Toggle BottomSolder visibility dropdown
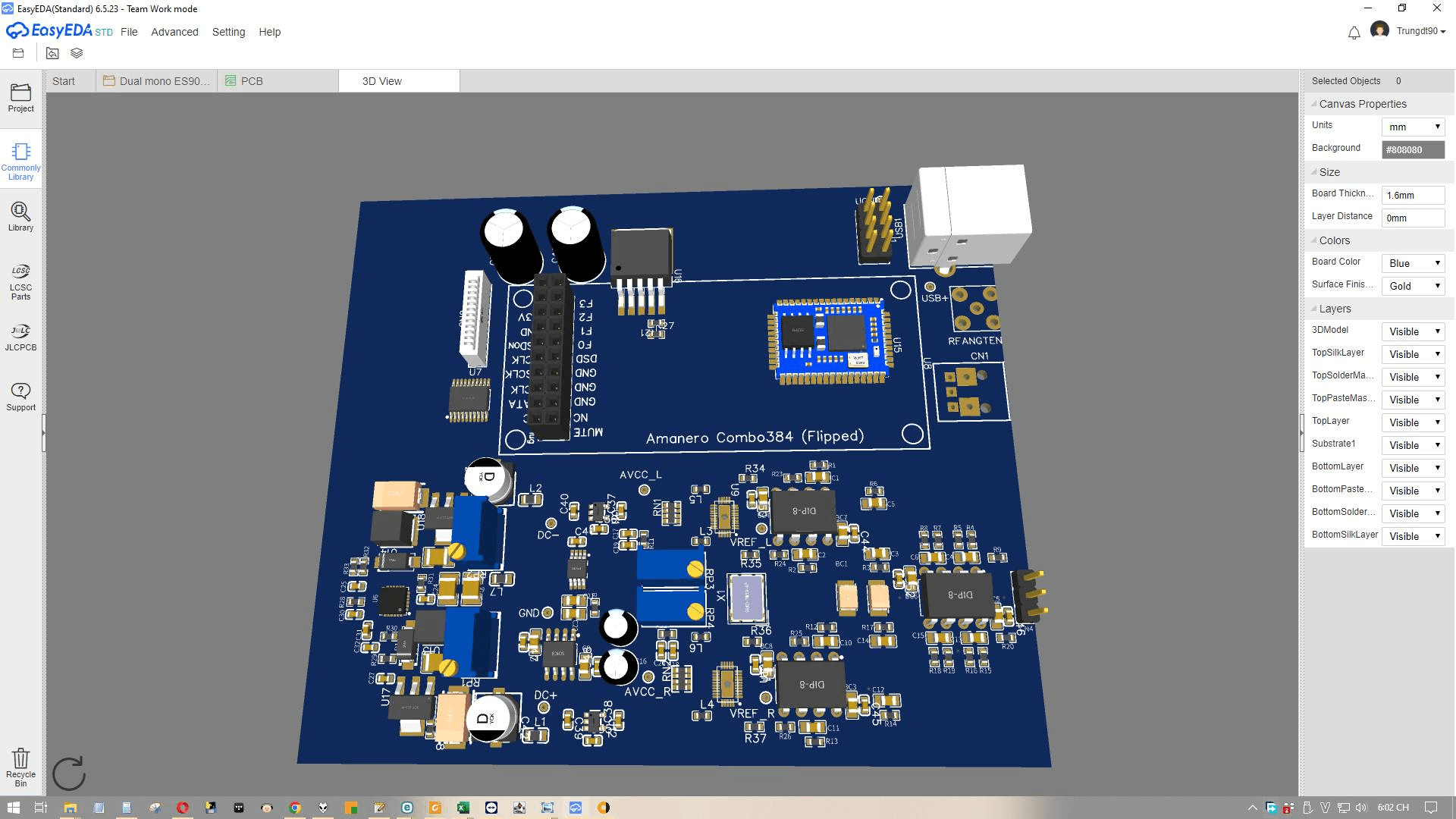1456x819 pixels. (x=1413, y=513)
